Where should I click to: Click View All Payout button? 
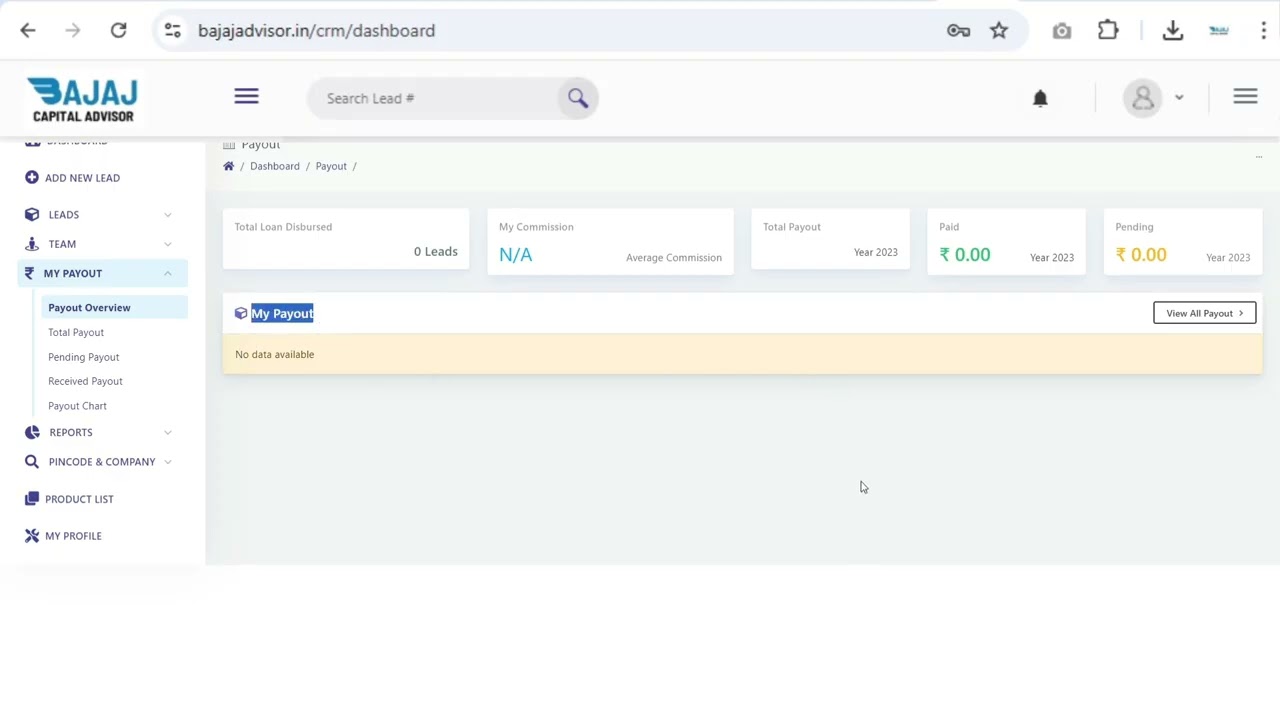pos(1204,313)
